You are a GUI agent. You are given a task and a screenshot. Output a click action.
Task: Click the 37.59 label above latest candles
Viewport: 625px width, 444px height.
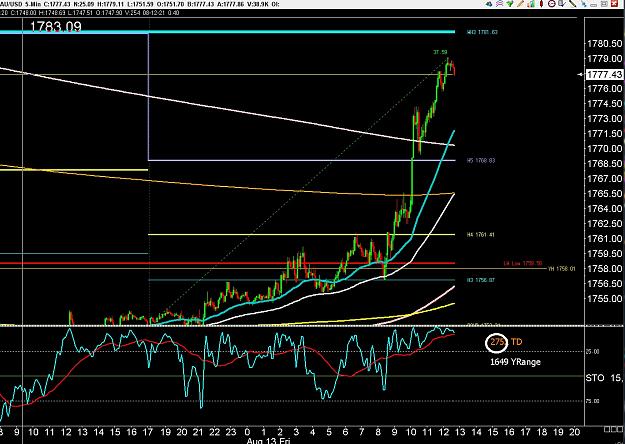point(440,52)
